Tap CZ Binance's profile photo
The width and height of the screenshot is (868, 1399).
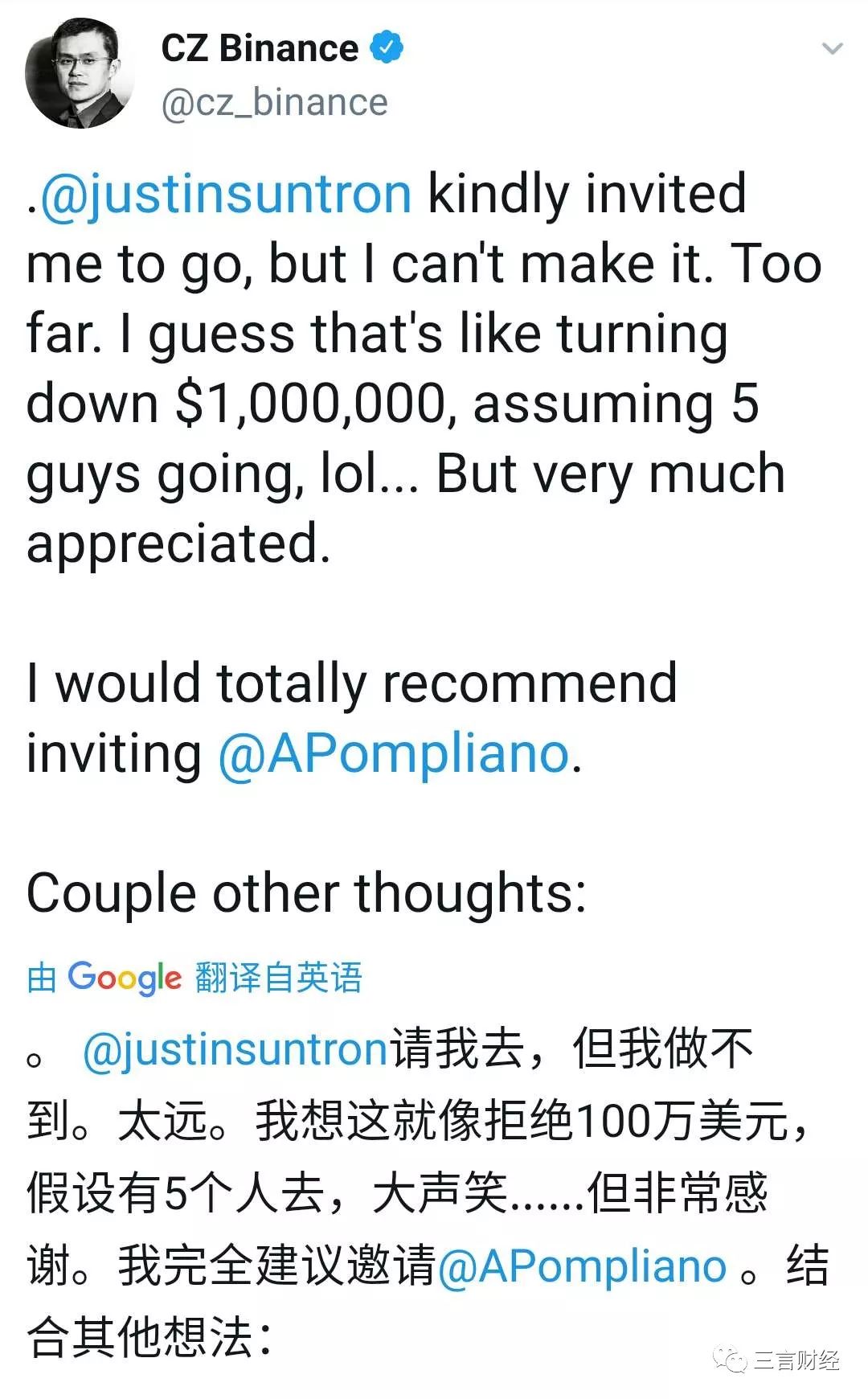click(x=80, y=74)
